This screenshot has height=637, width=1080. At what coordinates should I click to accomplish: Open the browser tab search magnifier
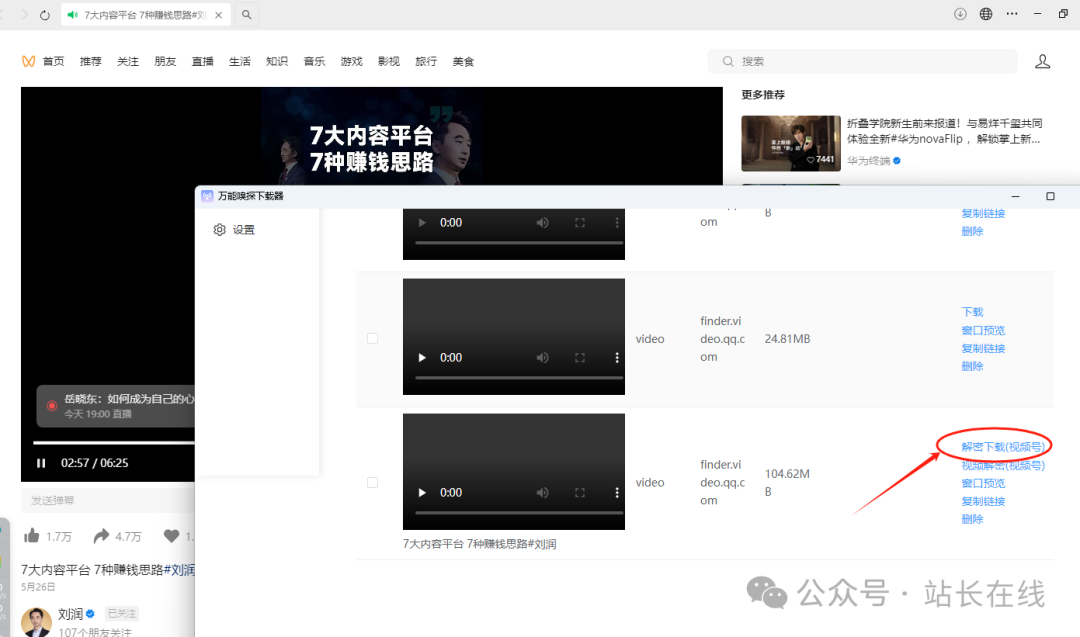tap(247, 14)
